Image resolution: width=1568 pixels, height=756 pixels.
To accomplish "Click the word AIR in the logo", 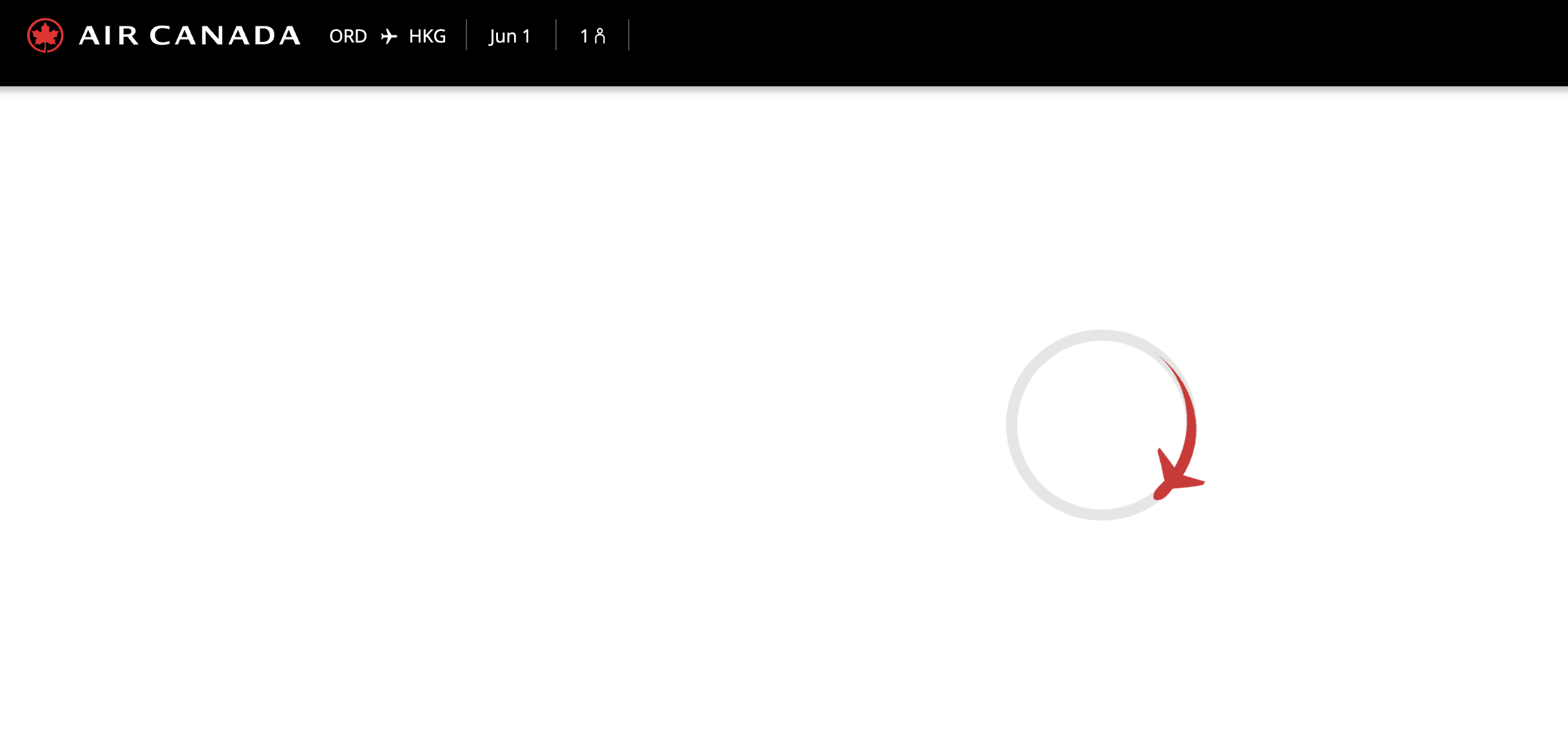I will pyautogui.click(x=108, y=35).
